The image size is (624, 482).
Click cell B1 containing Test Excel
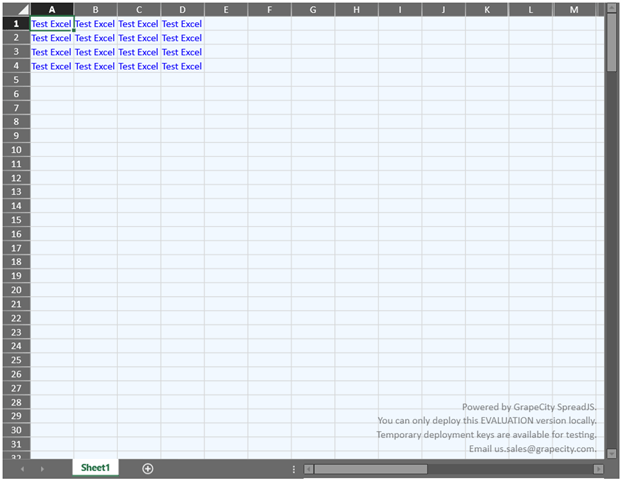[x=96, y=24]
